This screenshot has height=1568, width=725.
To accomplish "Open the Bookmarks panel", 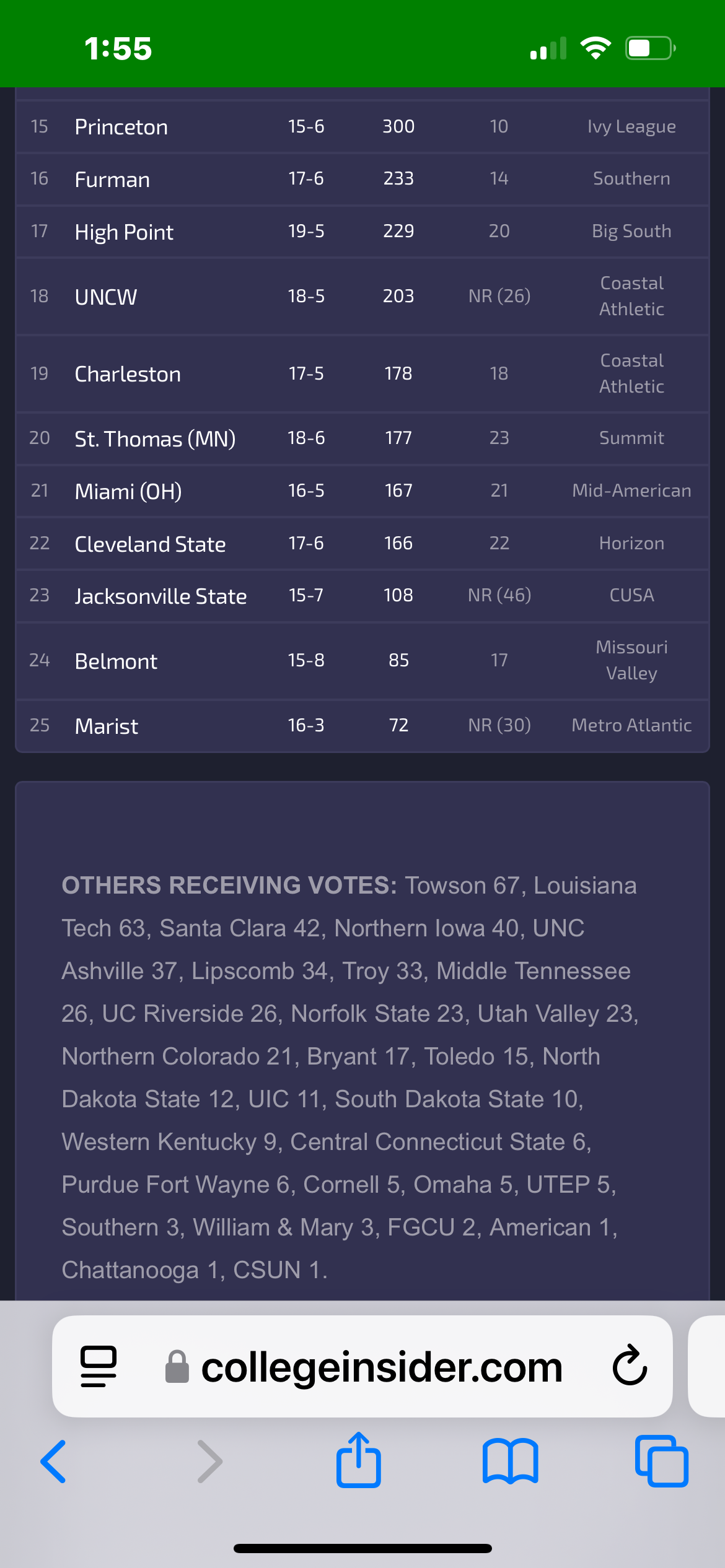I will coord(509,1460).
